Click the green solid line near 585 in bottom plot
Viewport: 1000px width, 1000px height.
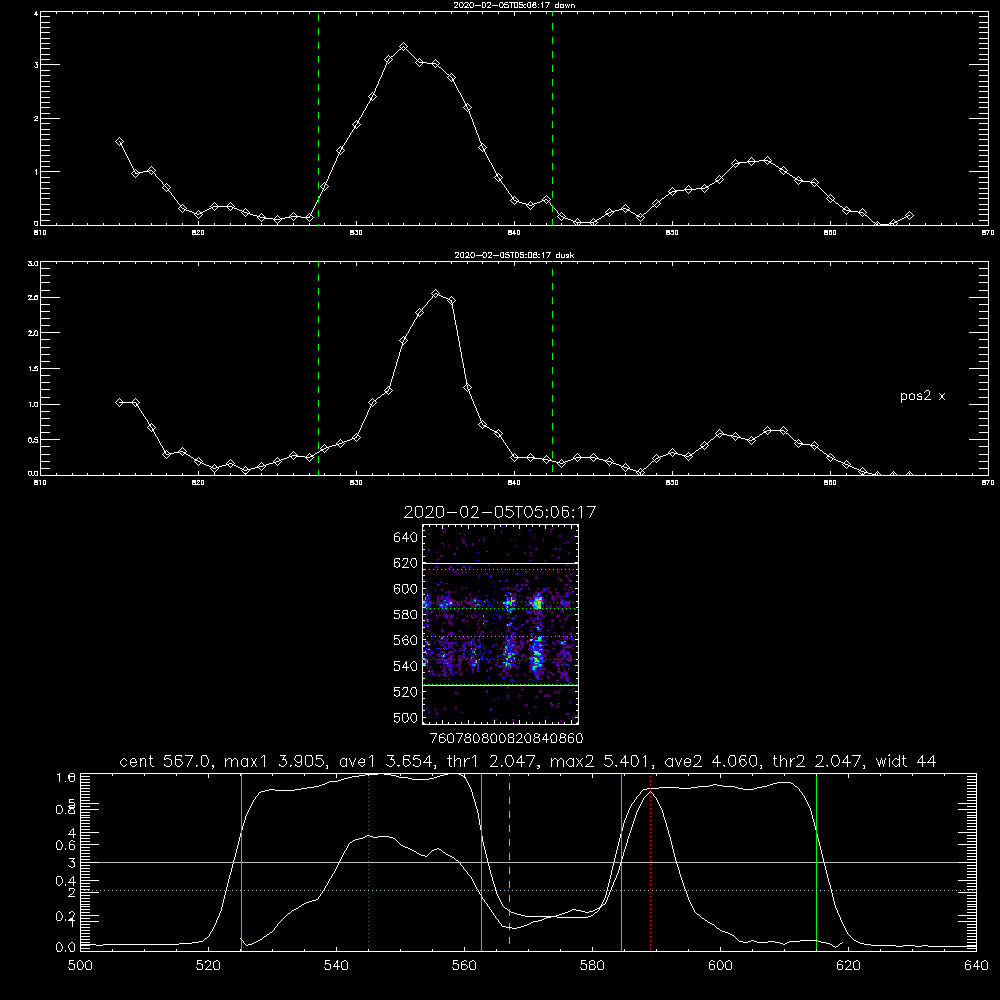click(x=621, y=862)
